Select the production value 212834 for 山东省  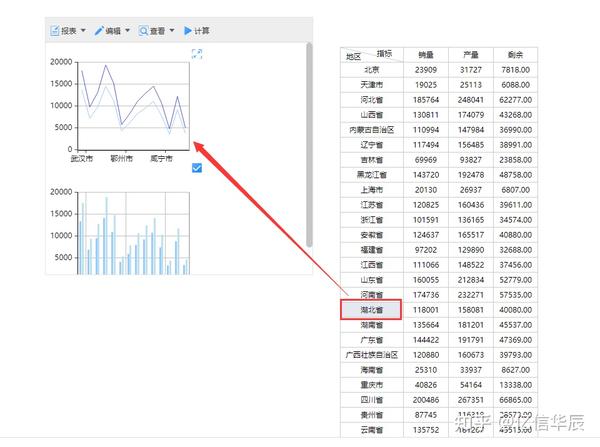pyautogui.click(x=471, y=280)
